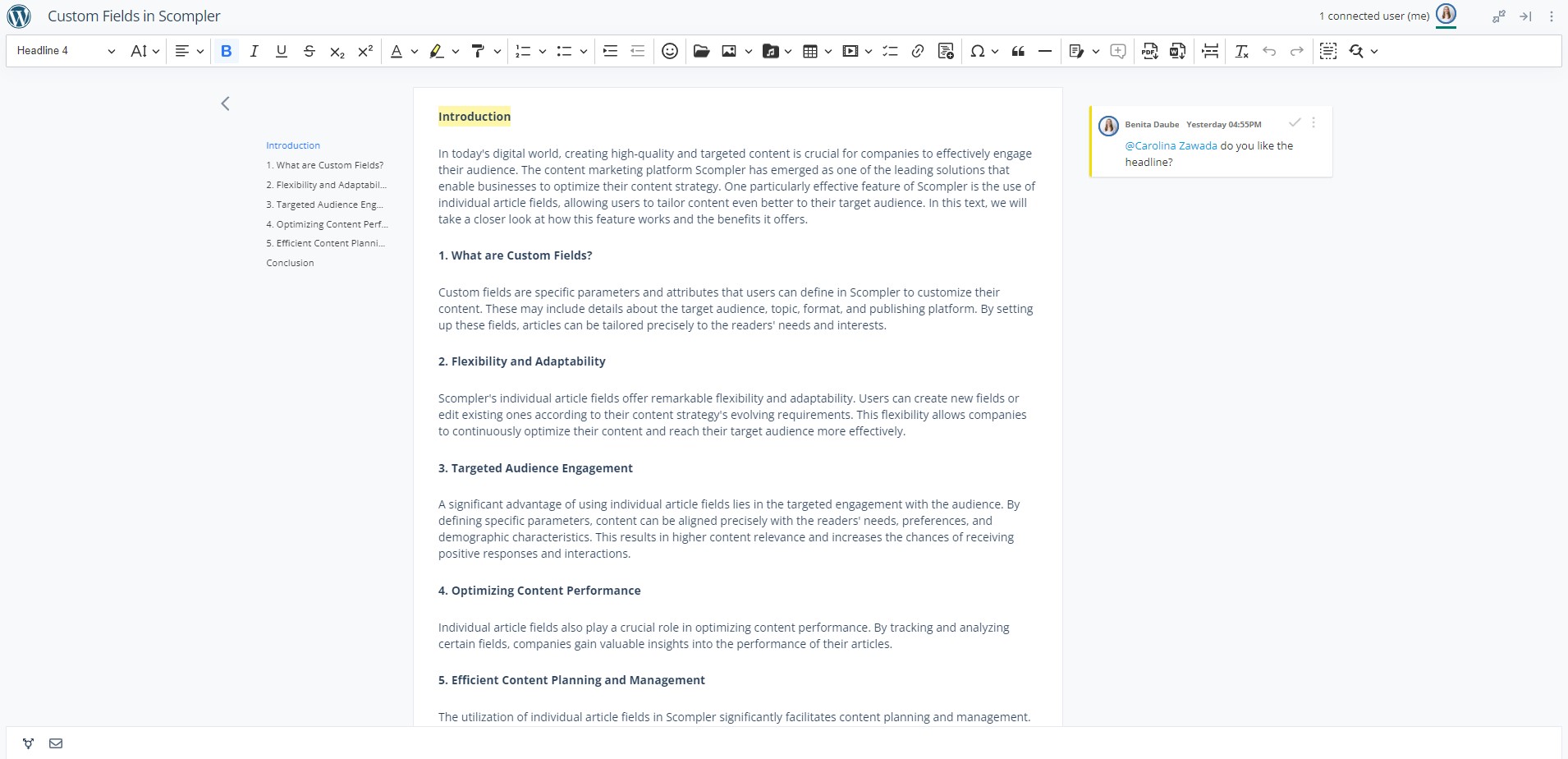Toggle underline formatting

[x=282, y=51]
